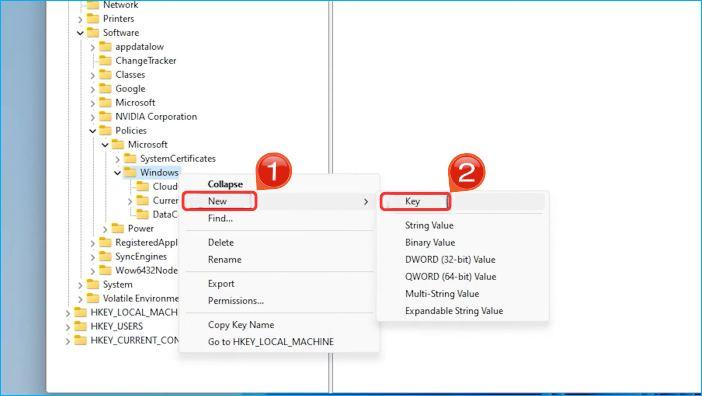The width and height of the screenshot is (702, 396).
Task: Select the ChangeTracker key label
Action: tap(146, 60)
